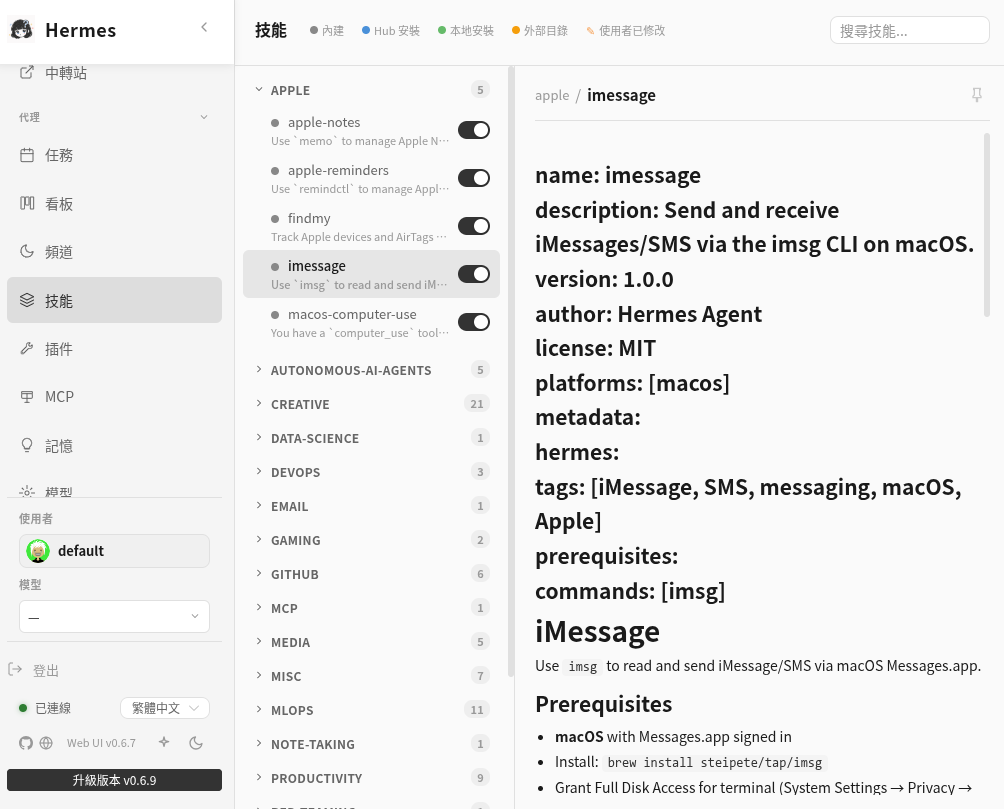The image size is (1004, 809).
Task: Expand the AUTONOMOUS-AI-AGENTS category
Action: point(371,370)
